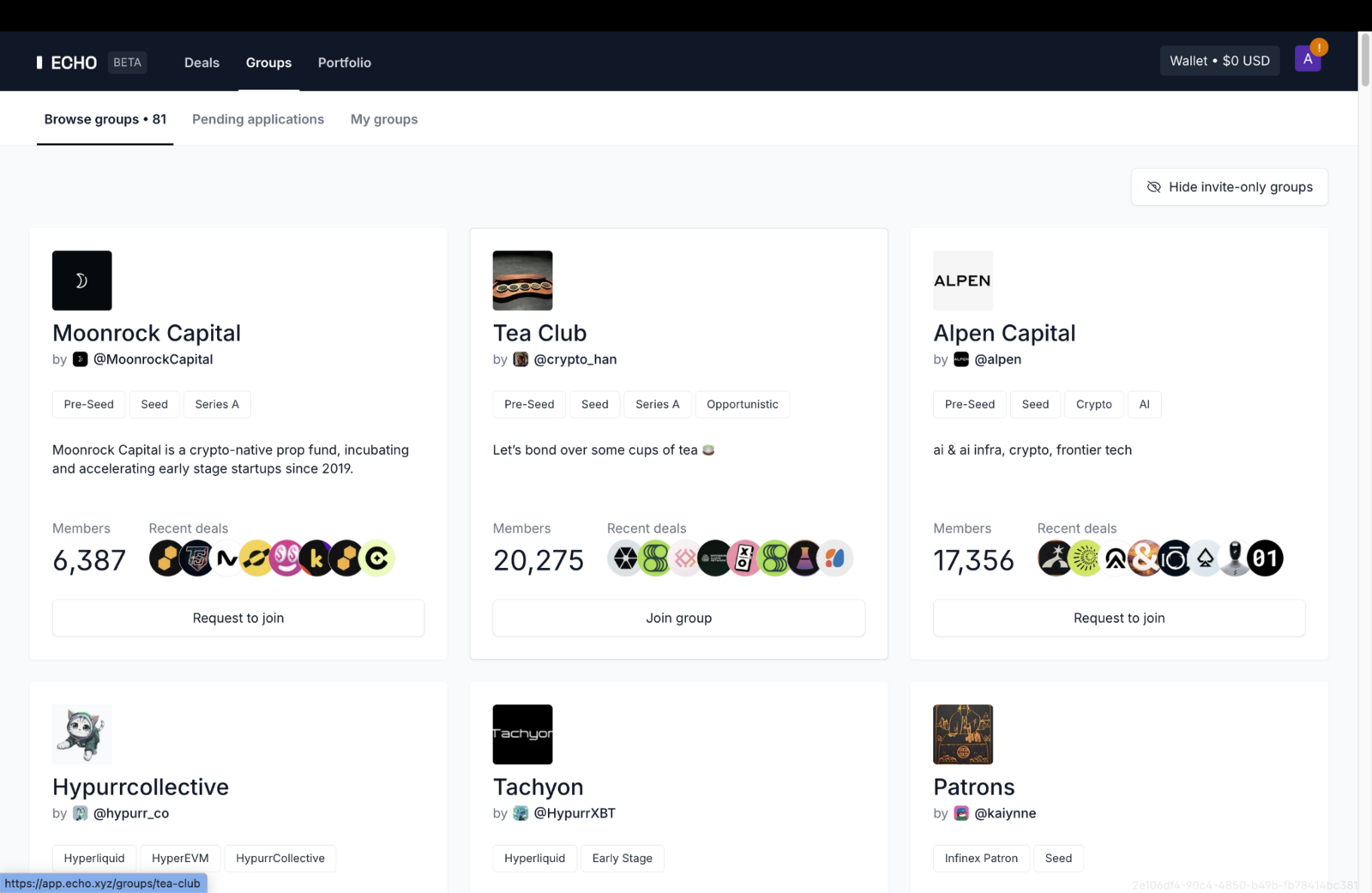The image size is (1372, 893).
Task: Click the small avatar beside @kaiynne
Action: point(961,813)
